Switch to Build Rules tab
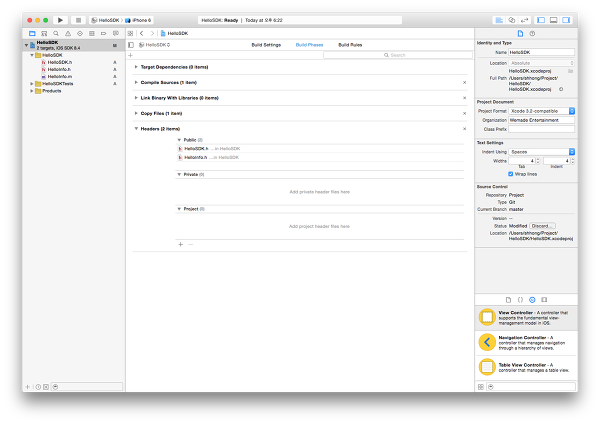The image size is (600, 424). 350,45
